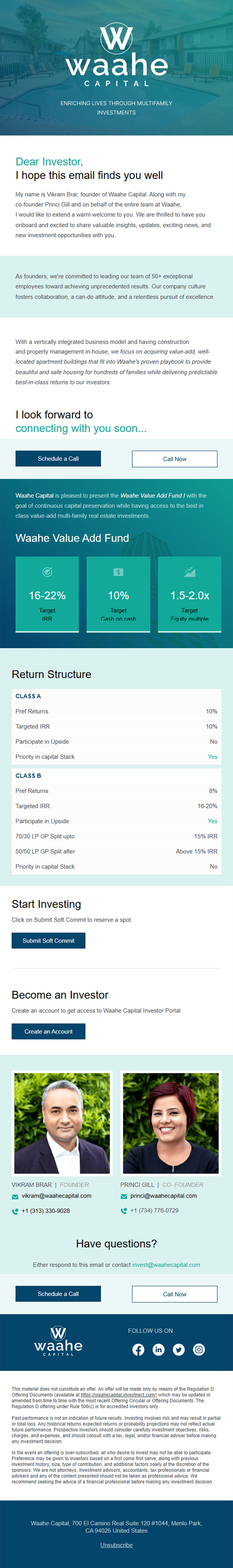Select the 16-22% Target IRR card
233x1568 pixels.
tap(47, 594)
